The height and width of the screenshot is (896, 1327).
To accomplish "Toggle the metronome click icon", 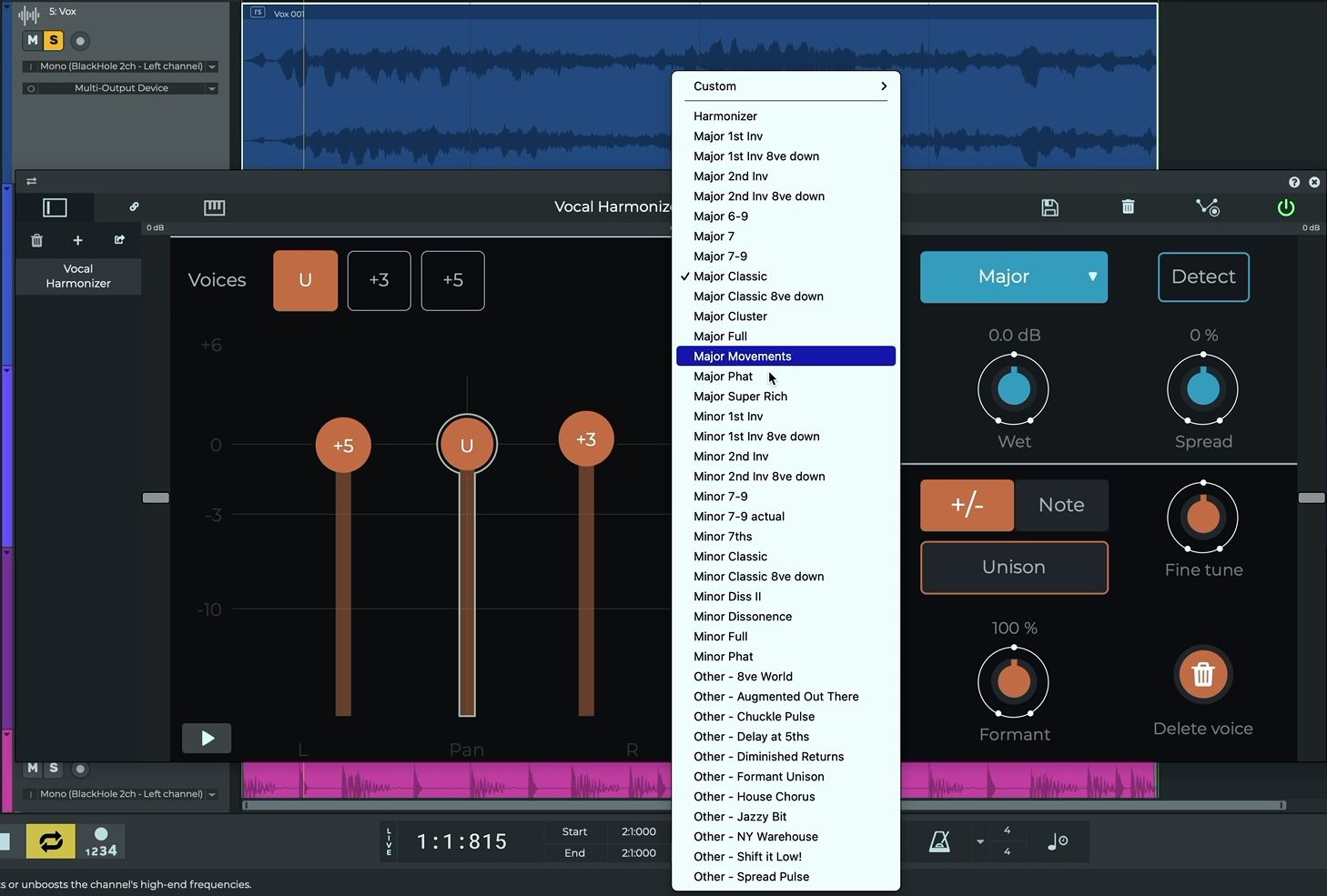I will pos(939,842).
